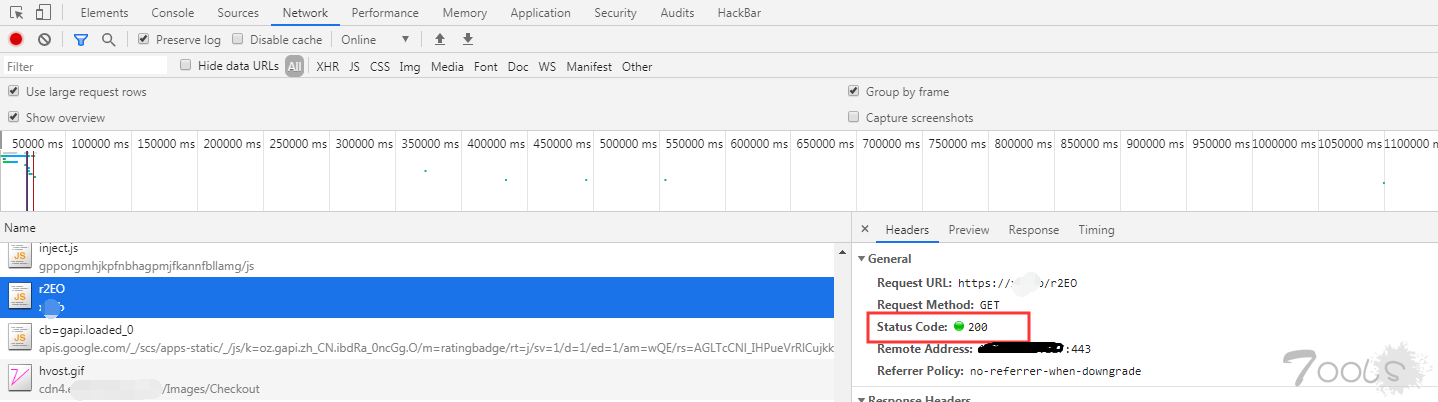The image size is (1438, 402).
Task: Uncheck the Group by frame checkbox
Action: 854,91
